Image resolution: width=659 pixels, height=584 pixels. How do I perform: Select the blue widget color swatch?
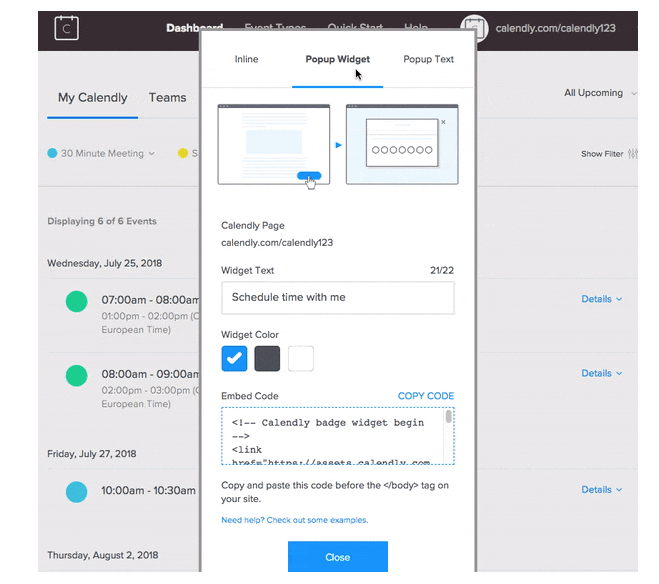pos(234,358)
